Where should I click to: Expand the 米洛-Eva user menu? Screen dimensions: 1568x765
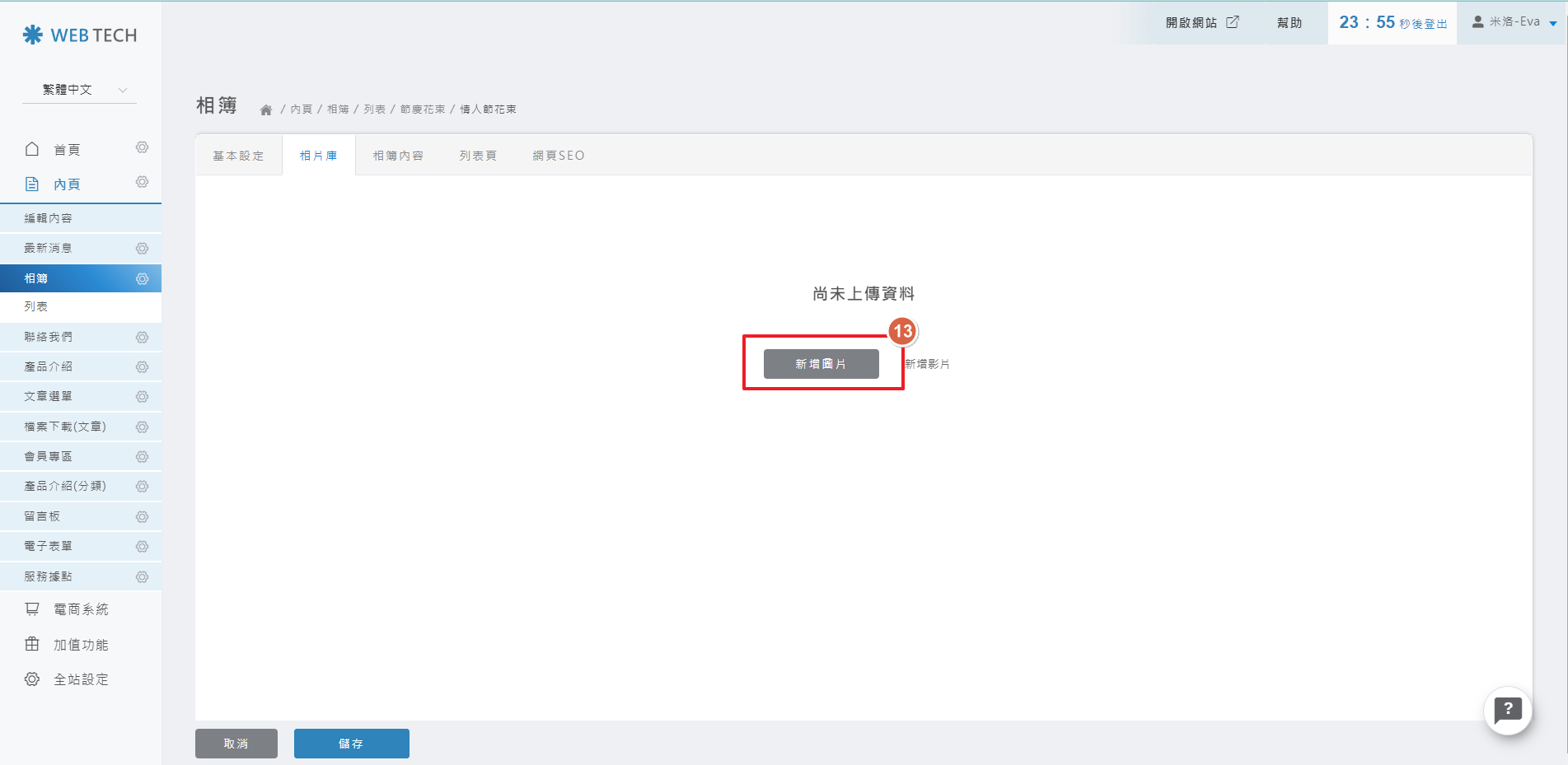[1514, 22]
